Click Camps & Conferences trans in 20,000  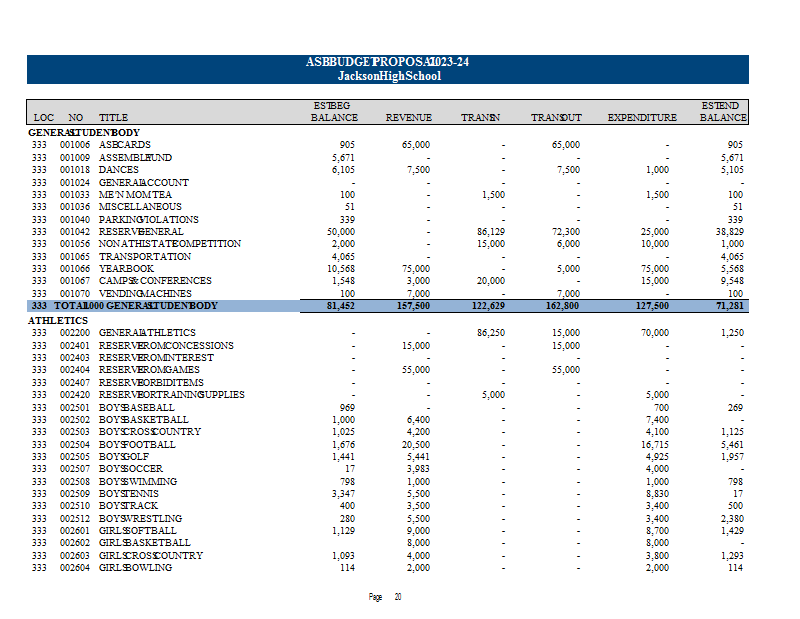coord(491,281)
